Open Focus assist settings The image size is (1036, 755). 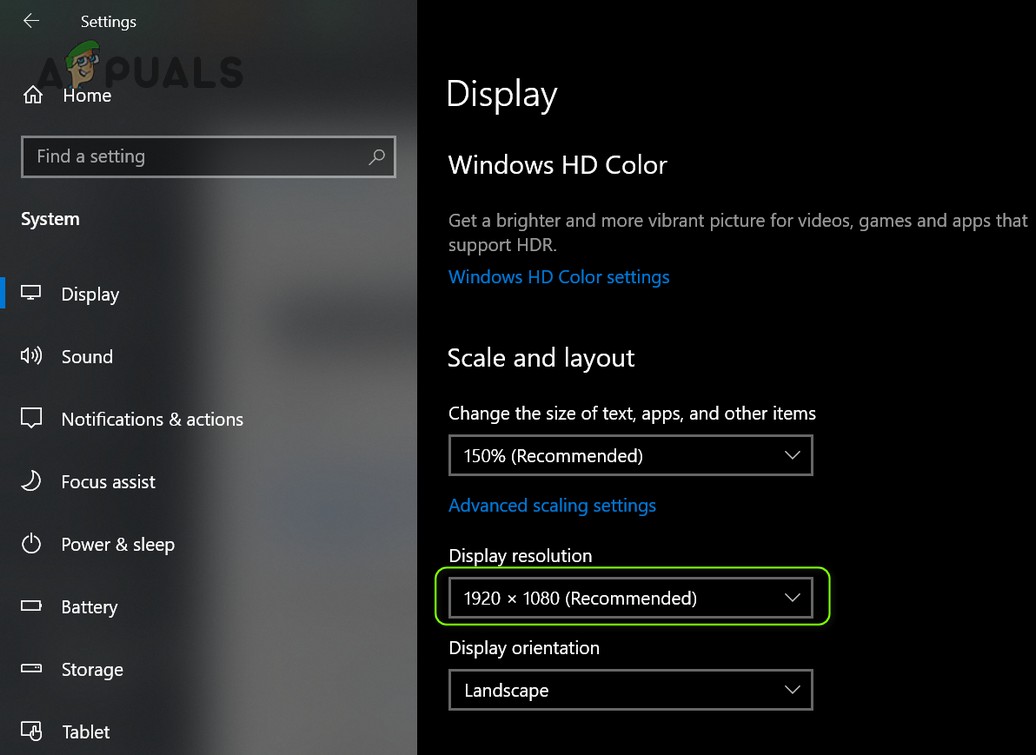coord(108,482)
